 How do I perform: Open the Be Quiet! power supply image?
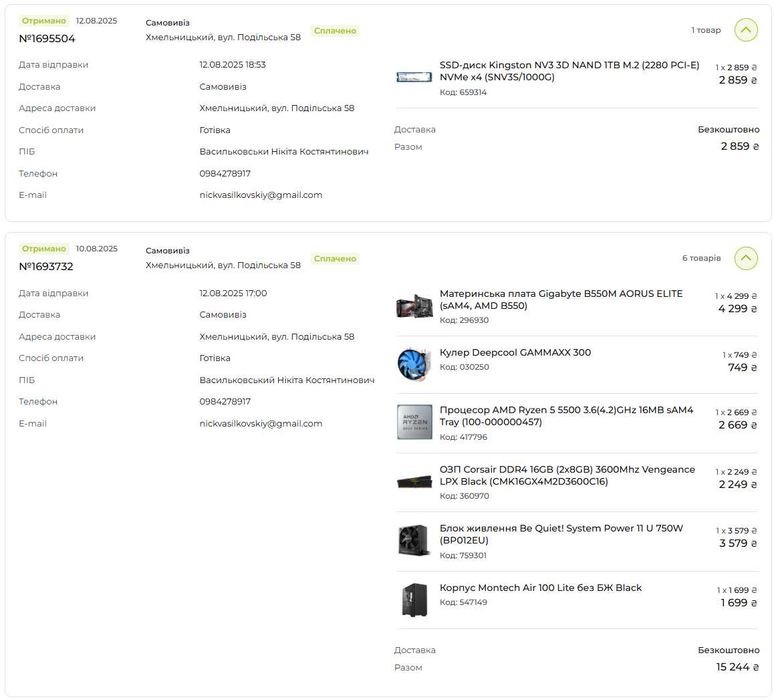tap(414, 540)
